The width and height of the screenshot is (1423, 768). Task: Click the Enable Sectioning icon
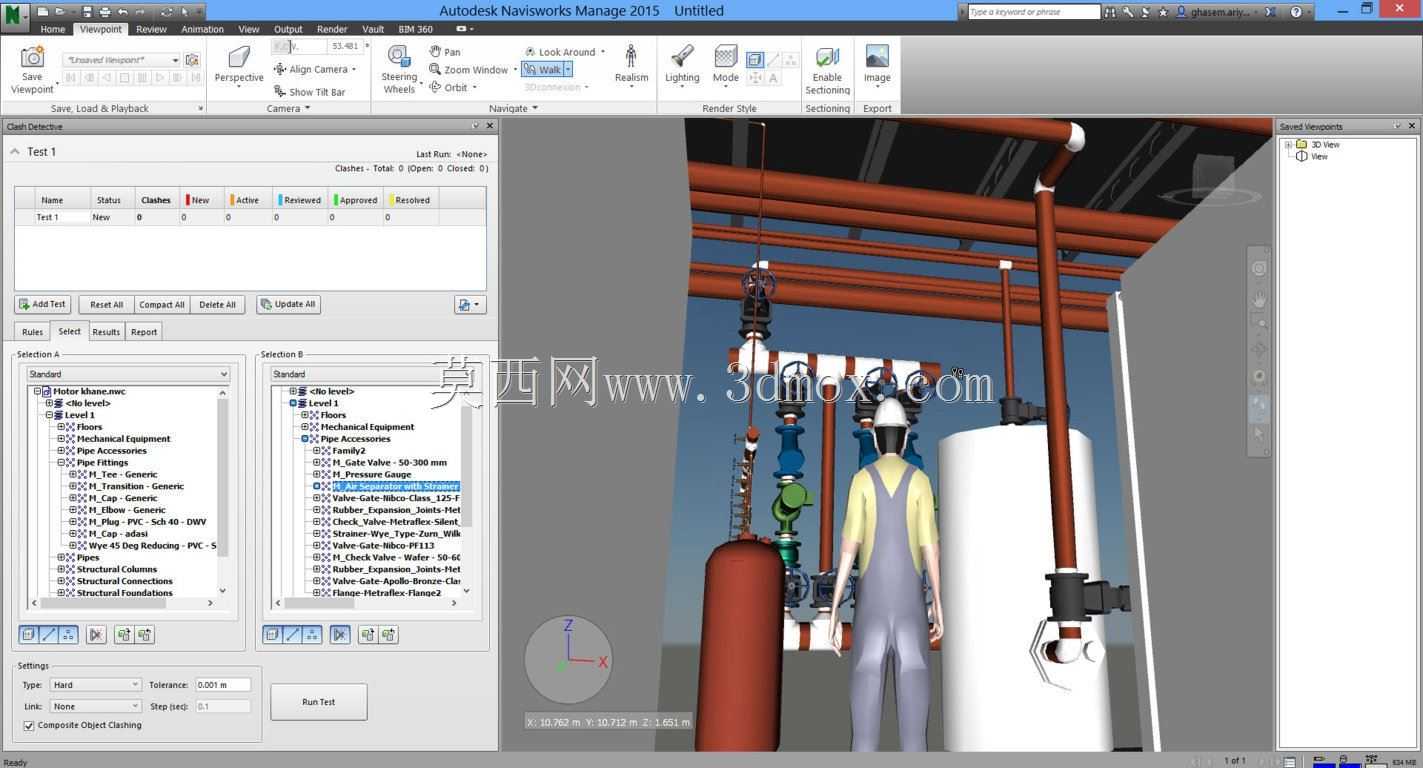[x=827, y=57]
